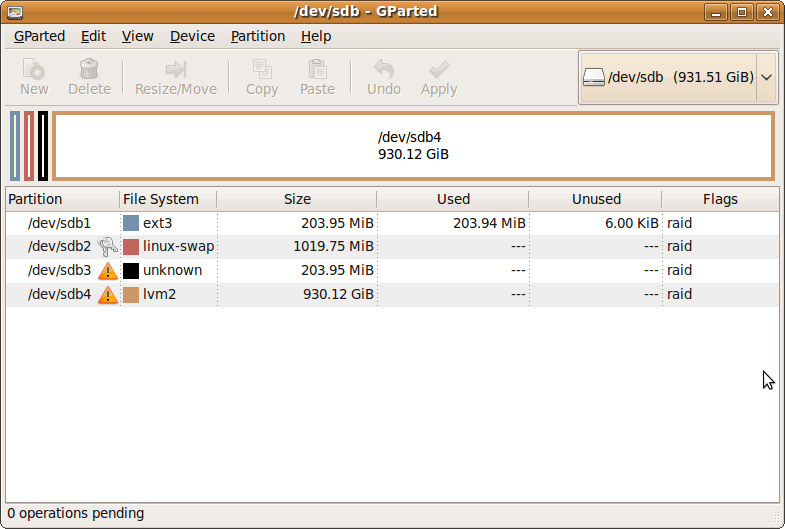Click the lvm2 file system label

160,294
